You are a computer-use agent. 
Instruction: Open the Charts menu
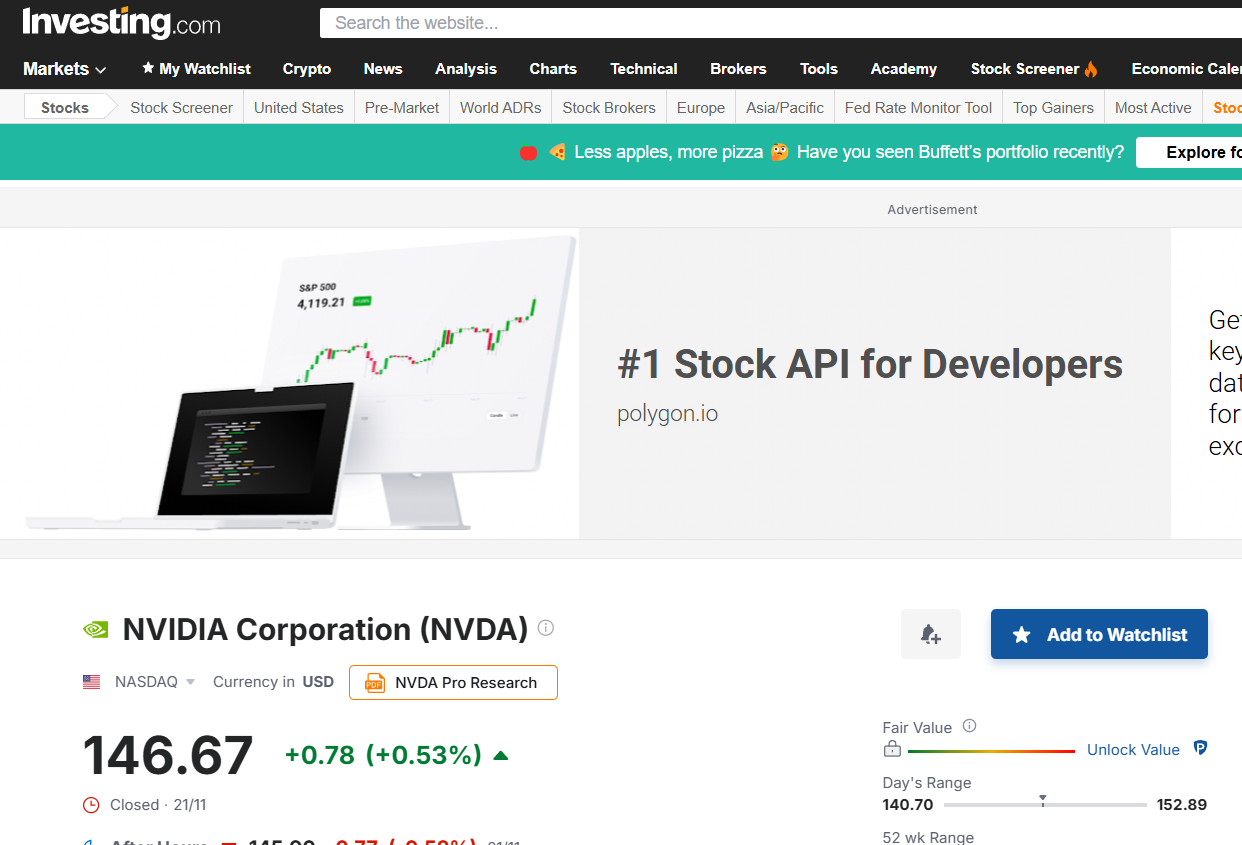point(553,69)
